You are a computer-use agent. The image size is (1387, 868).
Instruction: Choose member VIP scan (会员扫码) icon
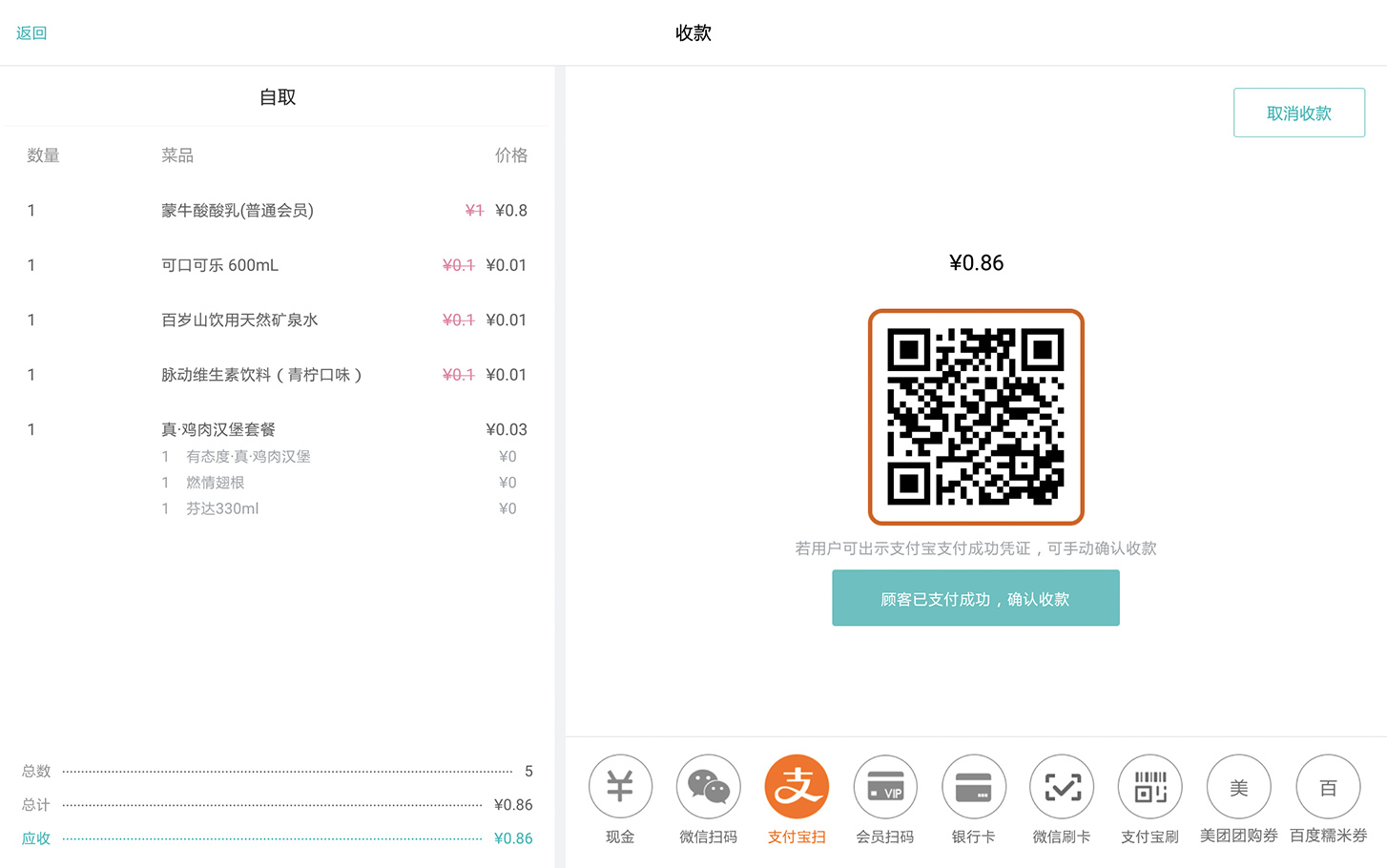pyautogui.click(x=885, y=787)
